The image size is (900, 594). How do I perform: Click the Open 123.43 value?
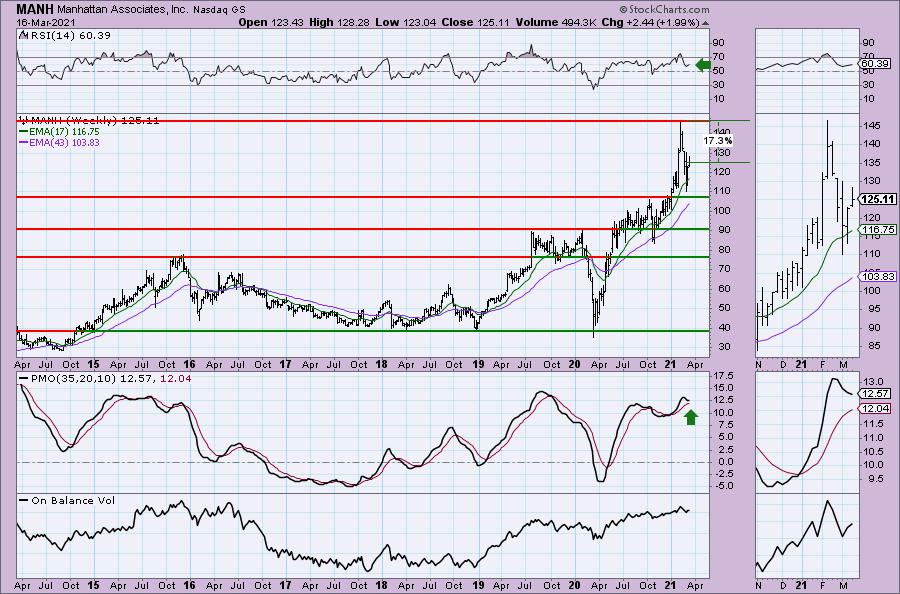[x=270, y=22]
